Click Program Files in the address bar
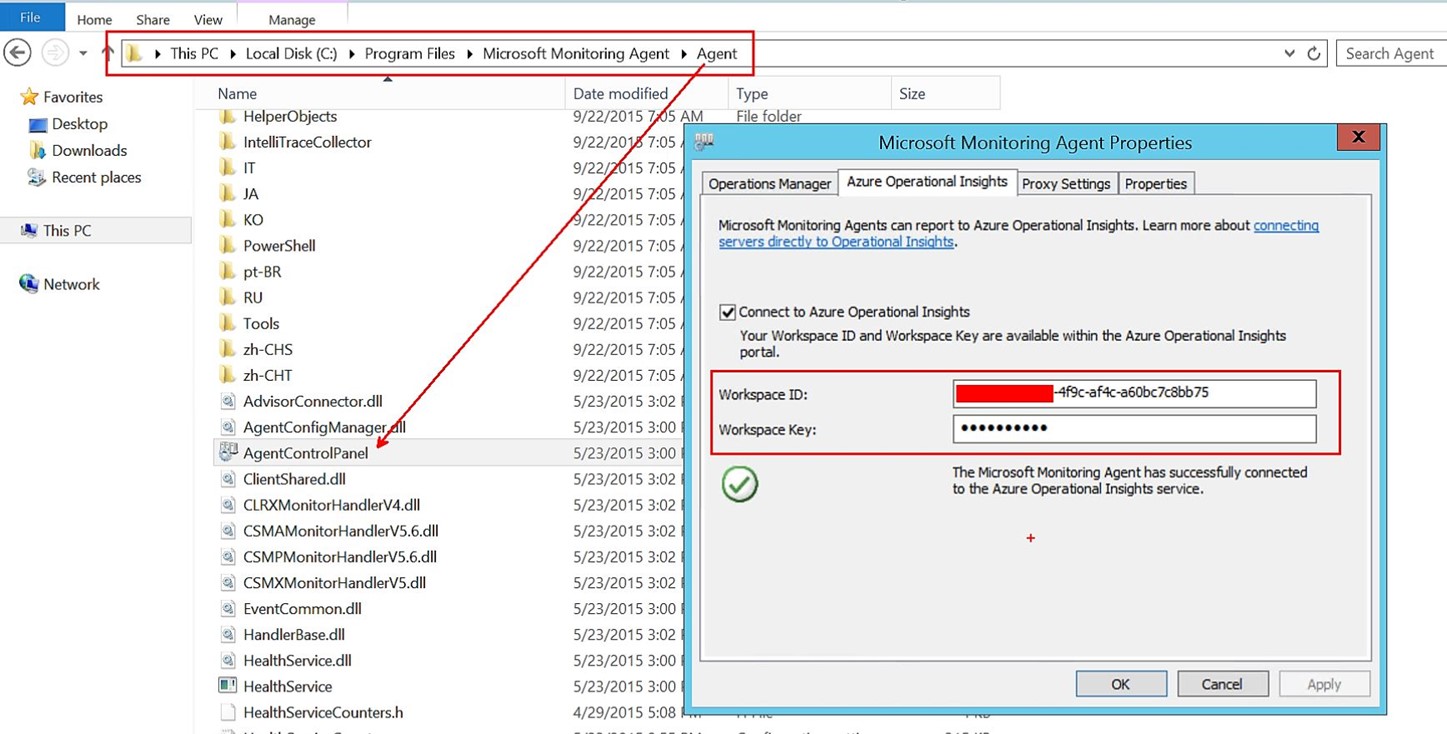 click(x=409, y=54)
